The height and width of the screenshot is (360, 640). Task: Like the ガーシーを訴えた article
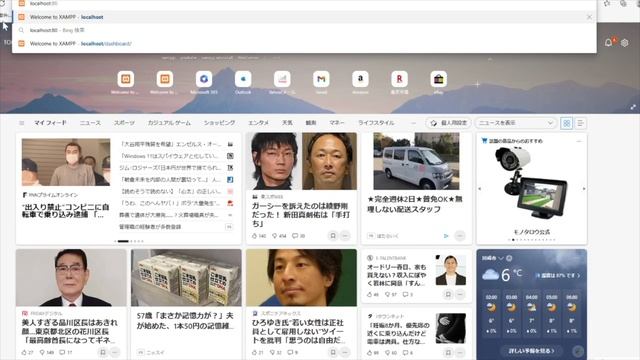[259, 236]
